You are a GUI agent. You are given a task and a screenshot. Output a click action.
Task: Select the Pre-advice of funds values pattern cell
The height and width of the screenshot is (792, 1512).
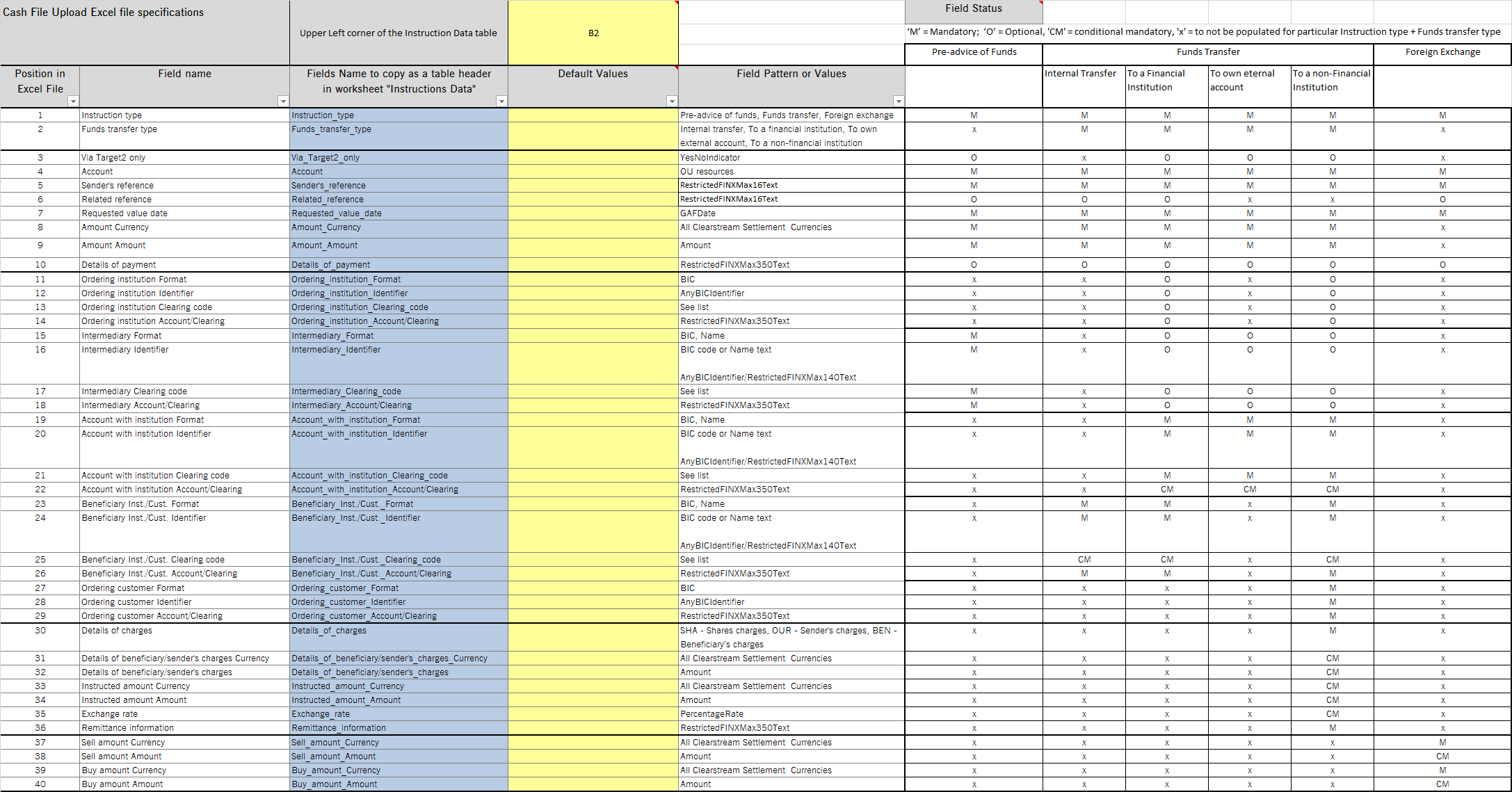point(791,115)
